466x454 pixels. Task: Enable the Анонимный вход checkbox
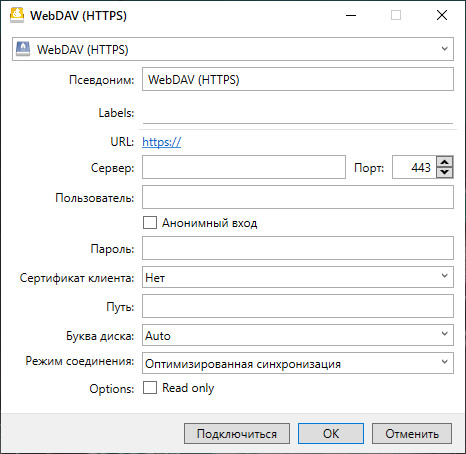coord(150,222)
